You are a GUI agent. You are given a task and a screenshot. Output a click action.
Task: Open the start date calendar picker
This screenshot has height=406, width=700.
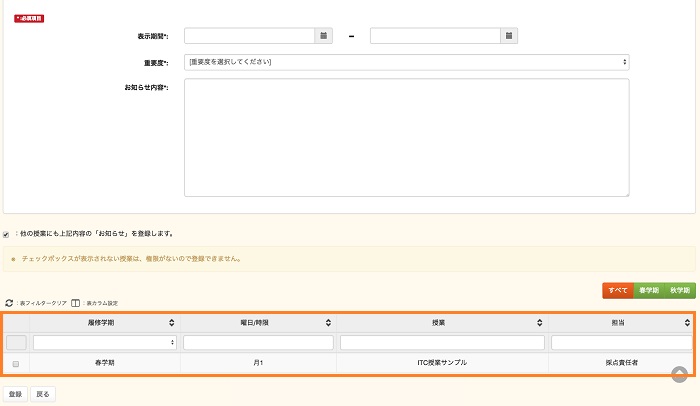click(x=323, y=36)
